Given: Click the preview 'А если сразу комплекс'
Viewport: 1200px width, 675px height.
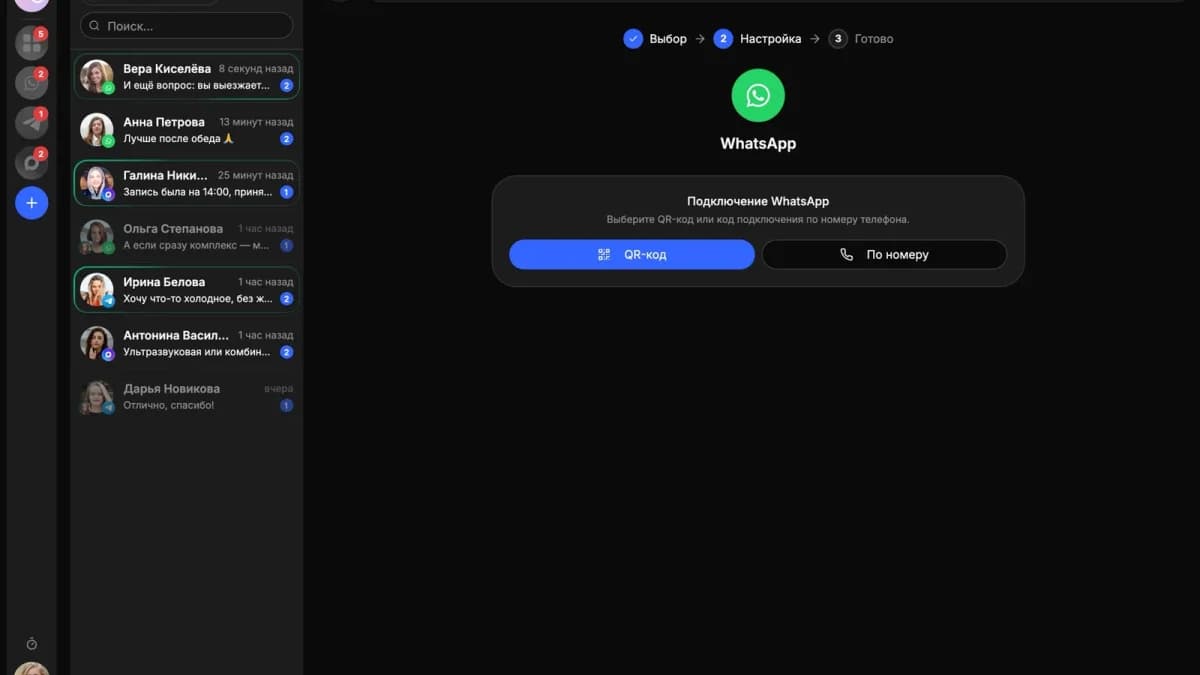Looking at the screenshot, I should (196, 245).
